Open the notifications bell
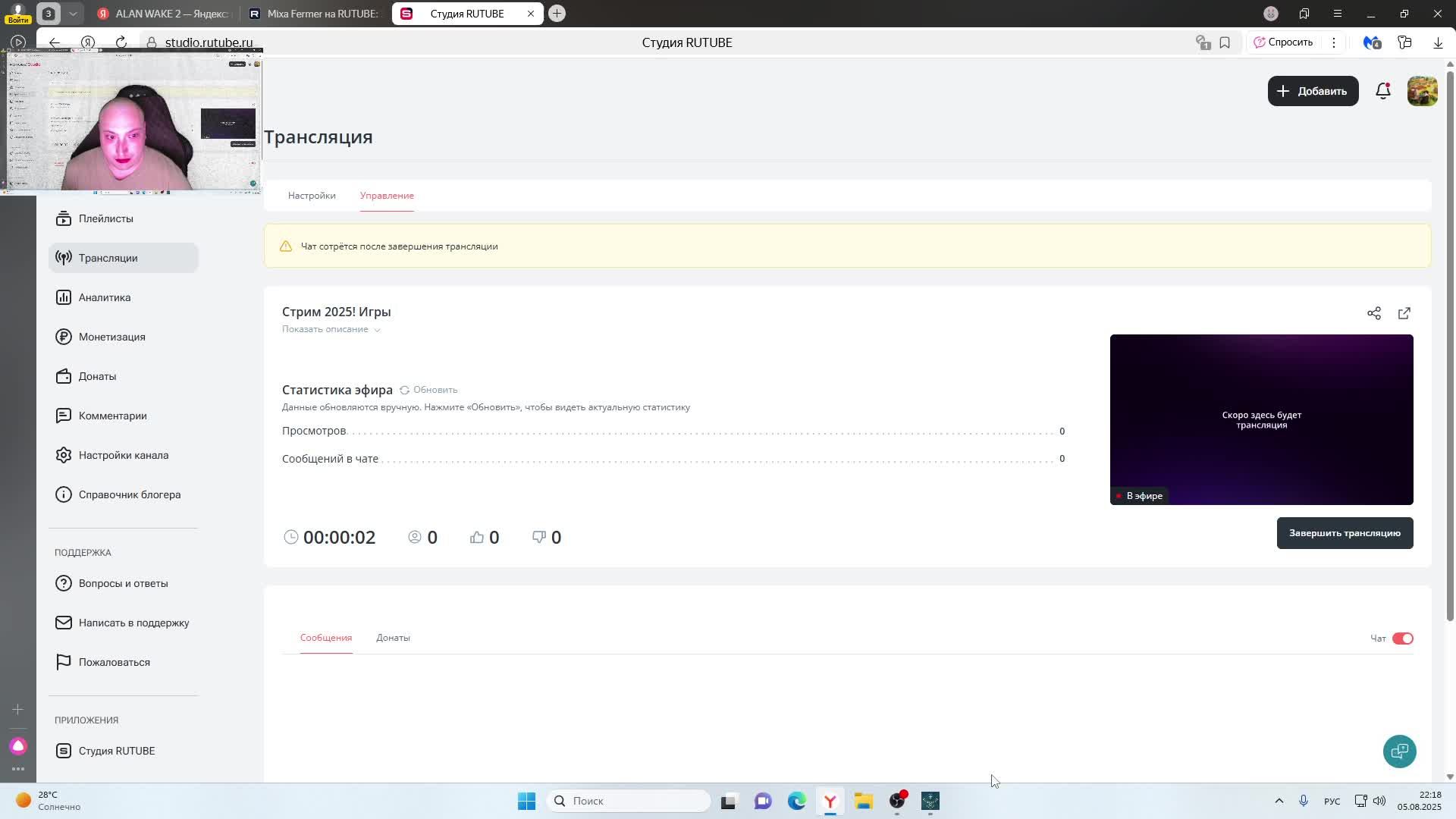Image resolution: width=1456 pixels, height=819 pixels. (x=1382, y=91)
